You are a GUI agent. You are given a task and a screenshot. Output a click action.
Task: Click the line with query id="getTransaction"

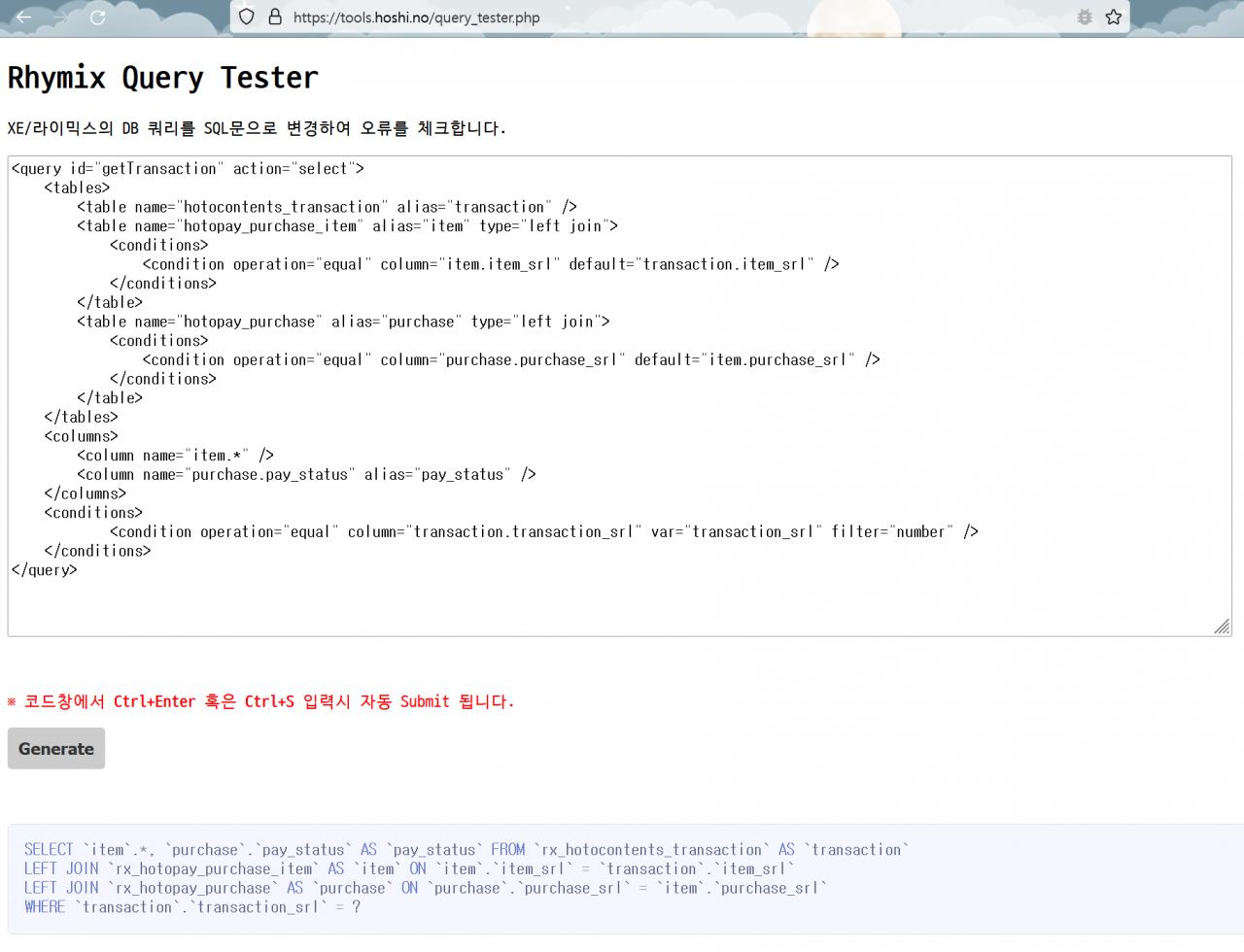188,168
